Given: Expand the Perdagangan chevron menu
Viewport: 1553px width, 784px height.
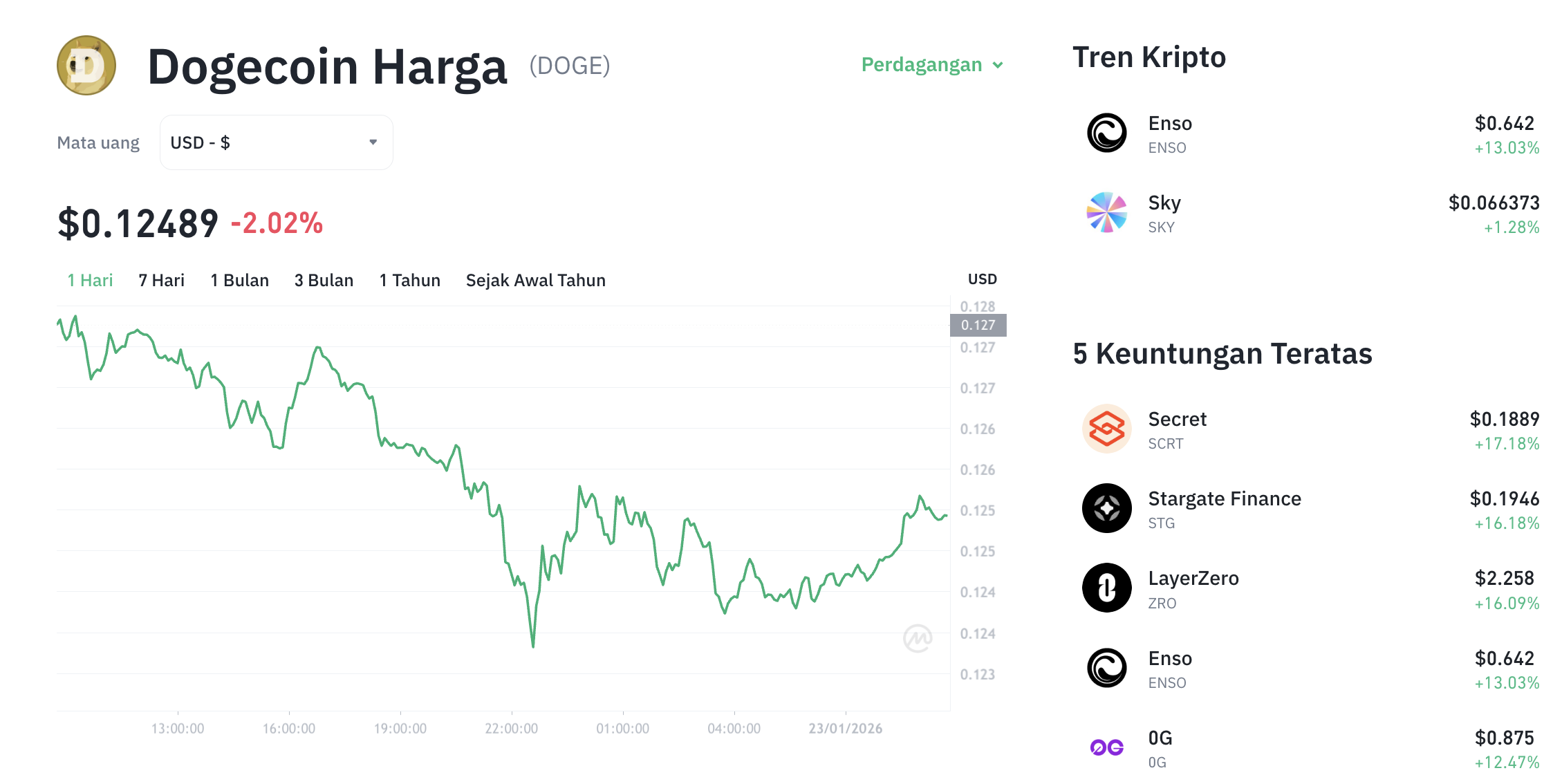Looking at the screenshot, I should click(998, 65).
